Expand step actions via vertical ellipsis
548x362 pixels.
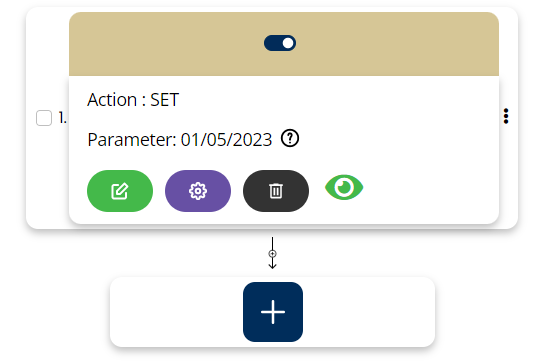click(x=506, y=116)
